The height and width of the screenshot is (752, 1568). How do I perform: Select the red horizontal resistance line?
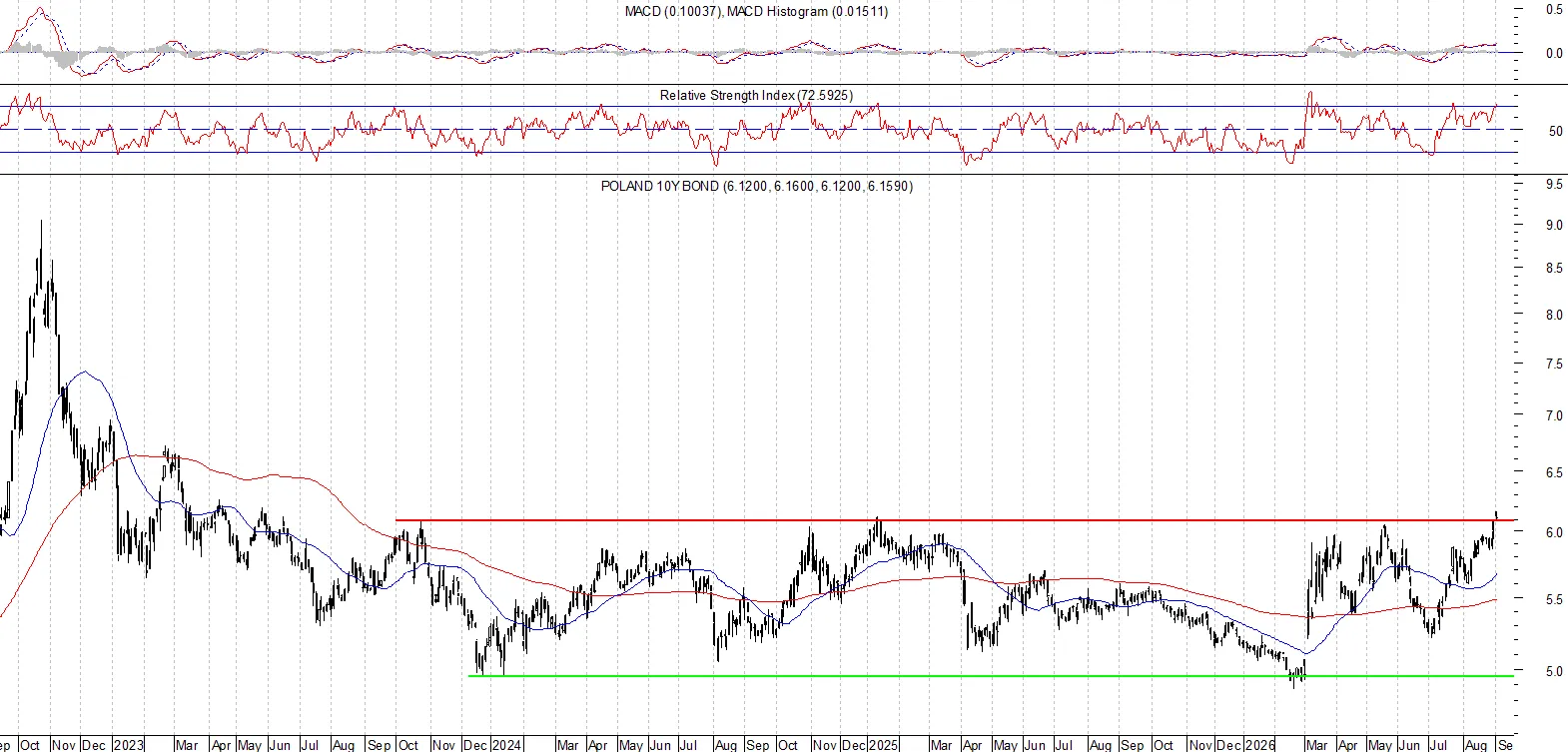tap(955, 520)
